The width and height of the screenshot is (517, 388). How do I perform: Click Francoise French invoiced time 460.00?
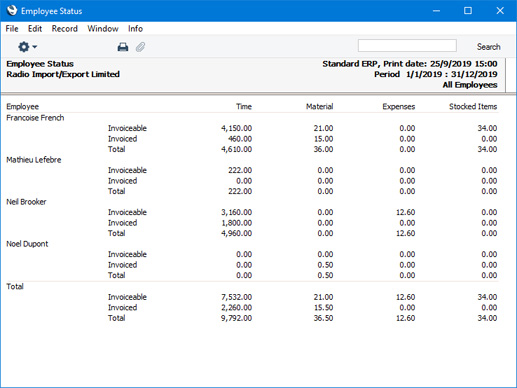click(x=240, y=139)
